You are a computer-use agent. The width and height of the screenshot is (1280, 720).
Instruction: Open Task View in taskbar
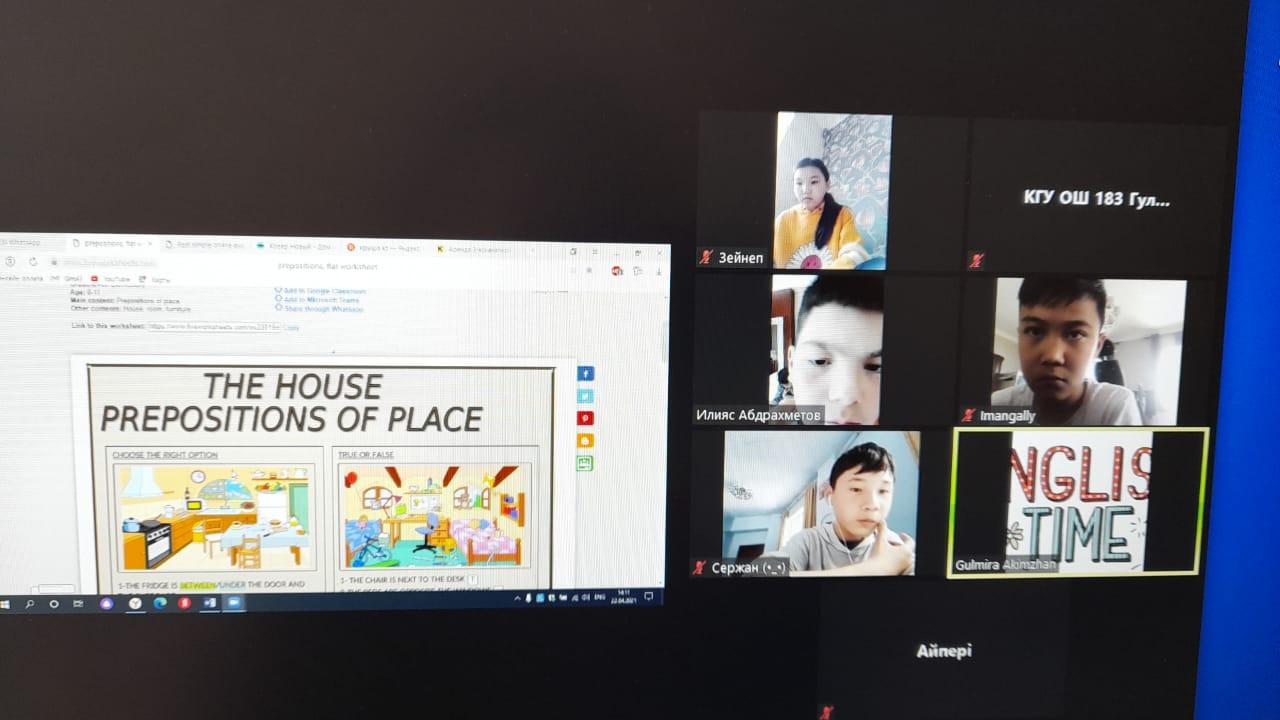coord(78,604)
